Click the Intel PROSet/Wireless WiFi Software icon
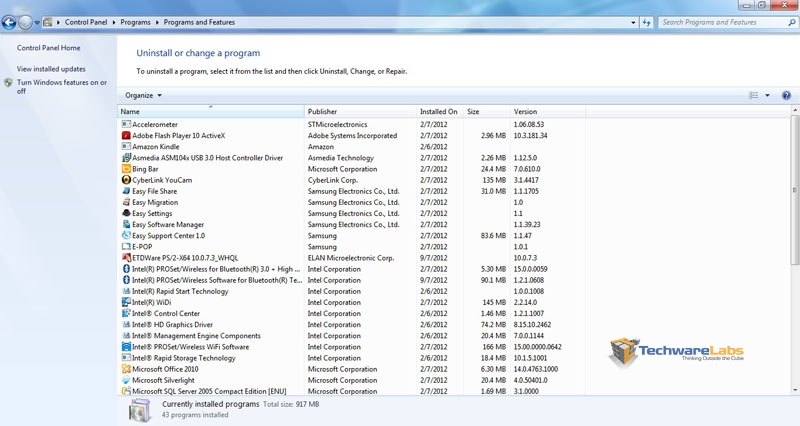 [x=126, y=346]
